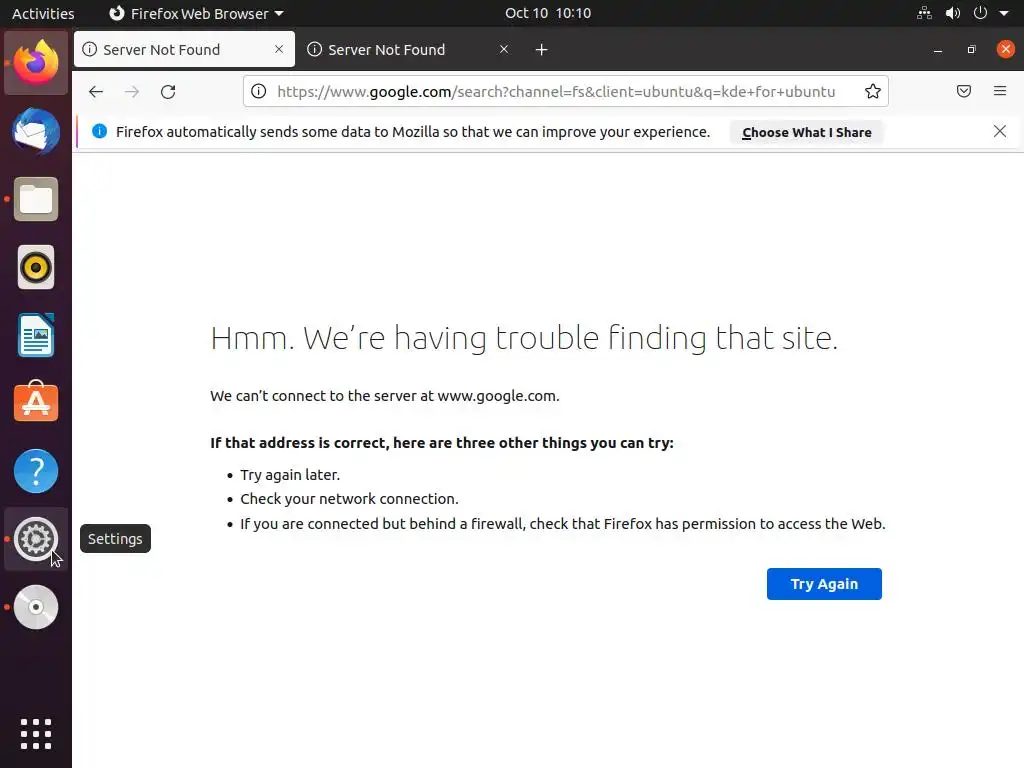Screen dimensions: 1024x768
Task: Close the second Server Not Found tab
Action: pyautogui.click(x=504, y=49)
